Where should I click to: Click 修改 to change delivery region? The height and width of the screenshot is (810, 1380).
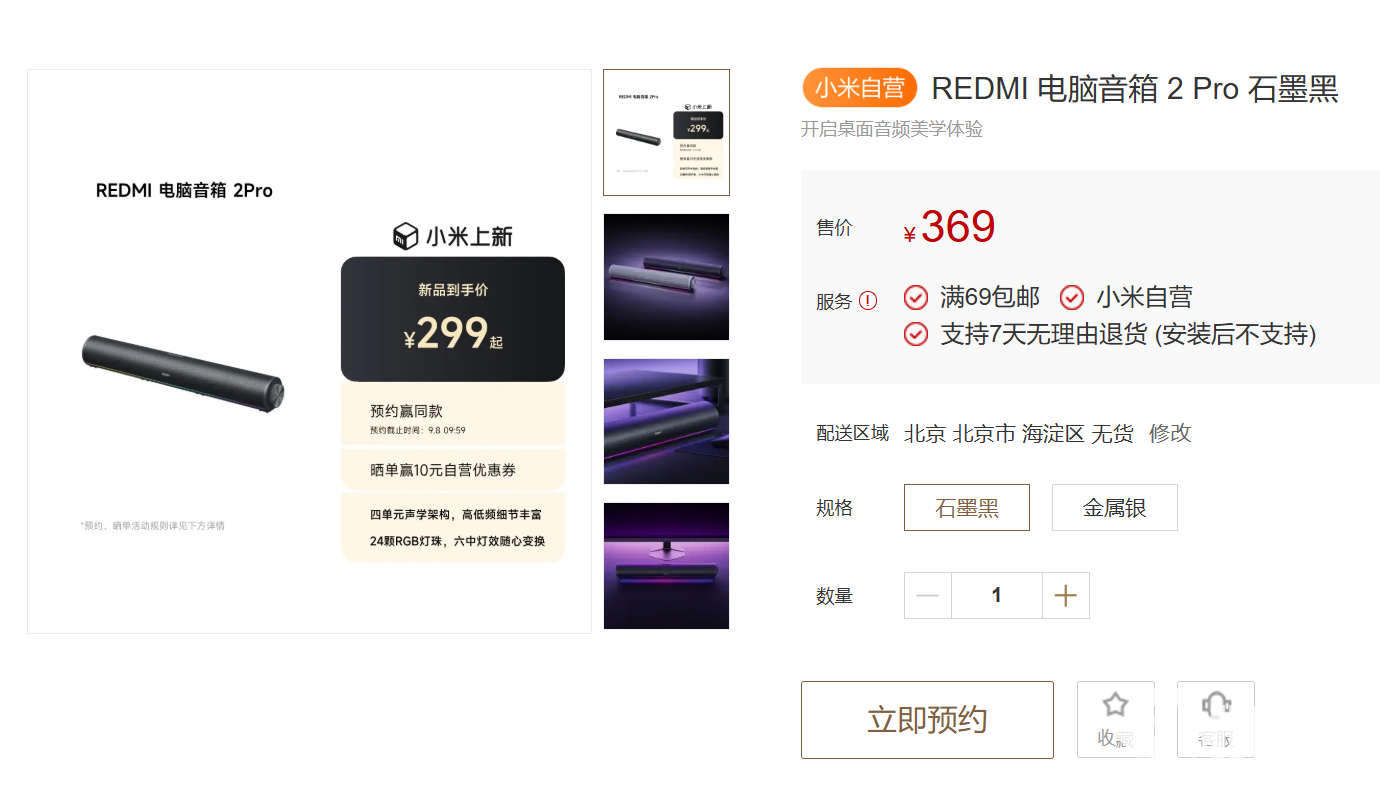(x=1170, y=434)
